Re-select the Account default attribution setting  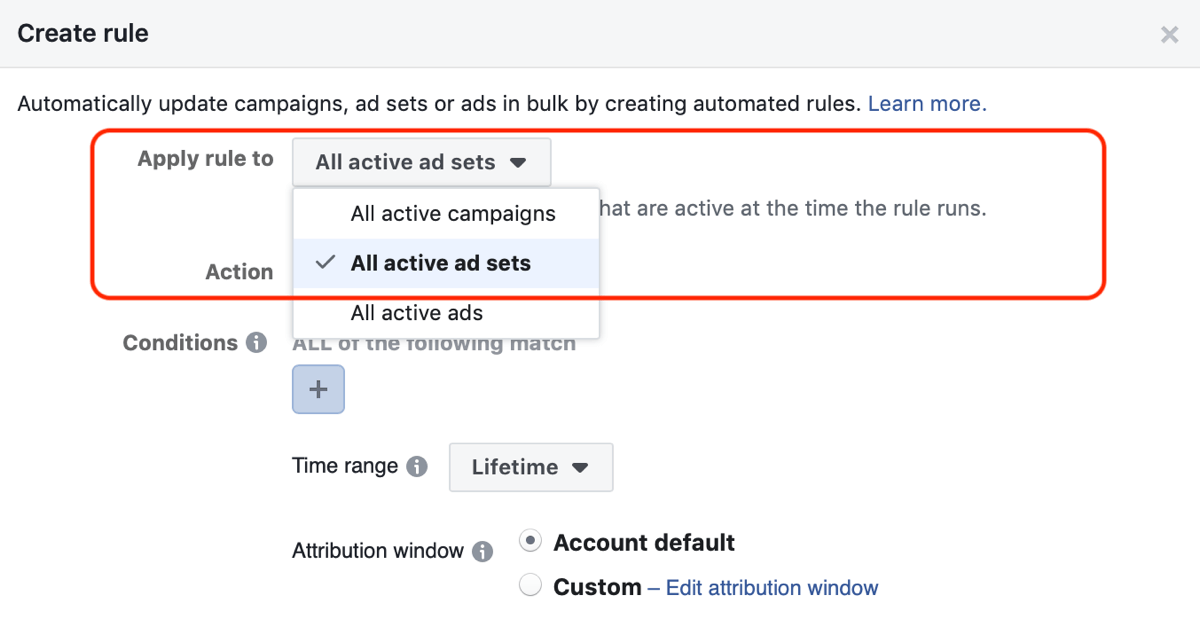[530, 540]
